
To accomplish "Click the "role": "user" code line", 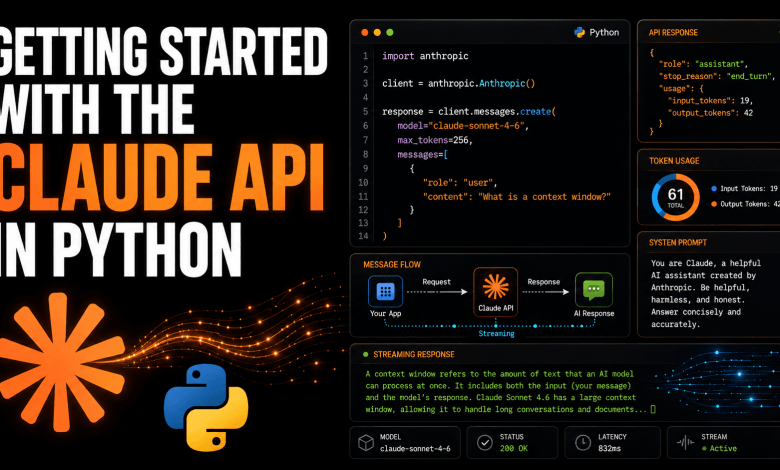I will 460,183.
